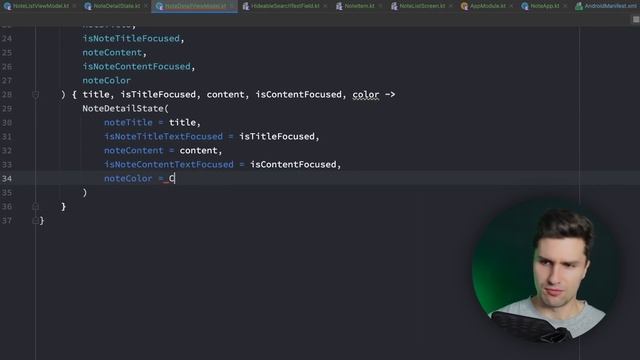Collapse the lambda fold marker on line 28
This screenshot has width=640, height=360.
(36, 95)
